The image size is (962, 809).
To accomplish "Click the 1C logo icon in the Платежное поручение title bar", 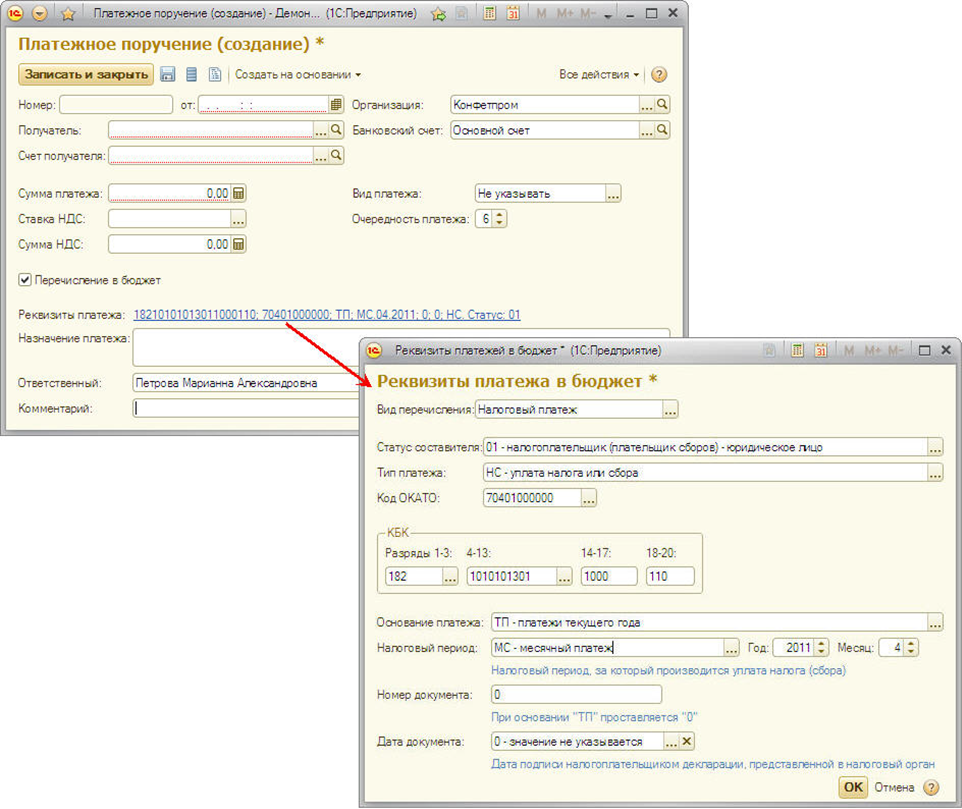I will click(15, 13).
